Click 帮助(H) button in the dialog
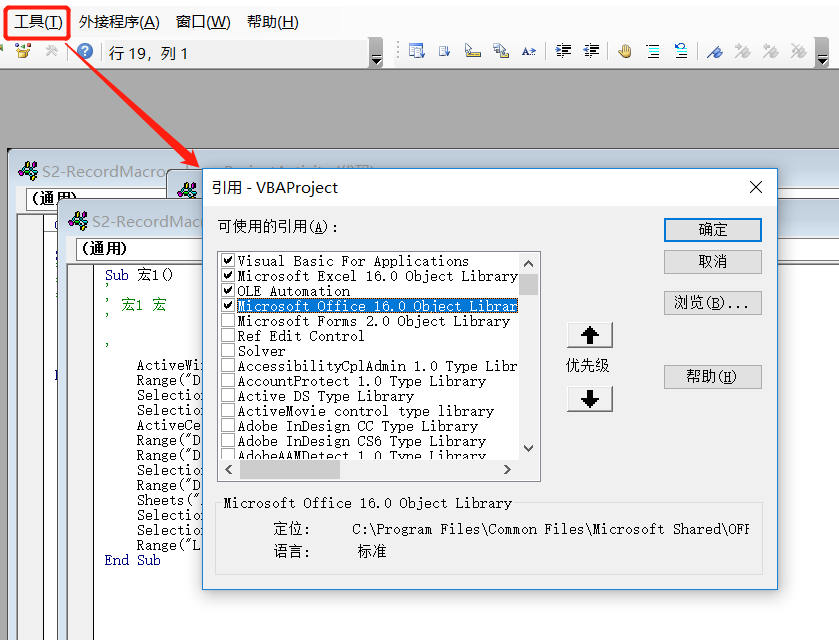Image resolution: width=839 pixels, height=640 pixels. [x=713, y=377]
